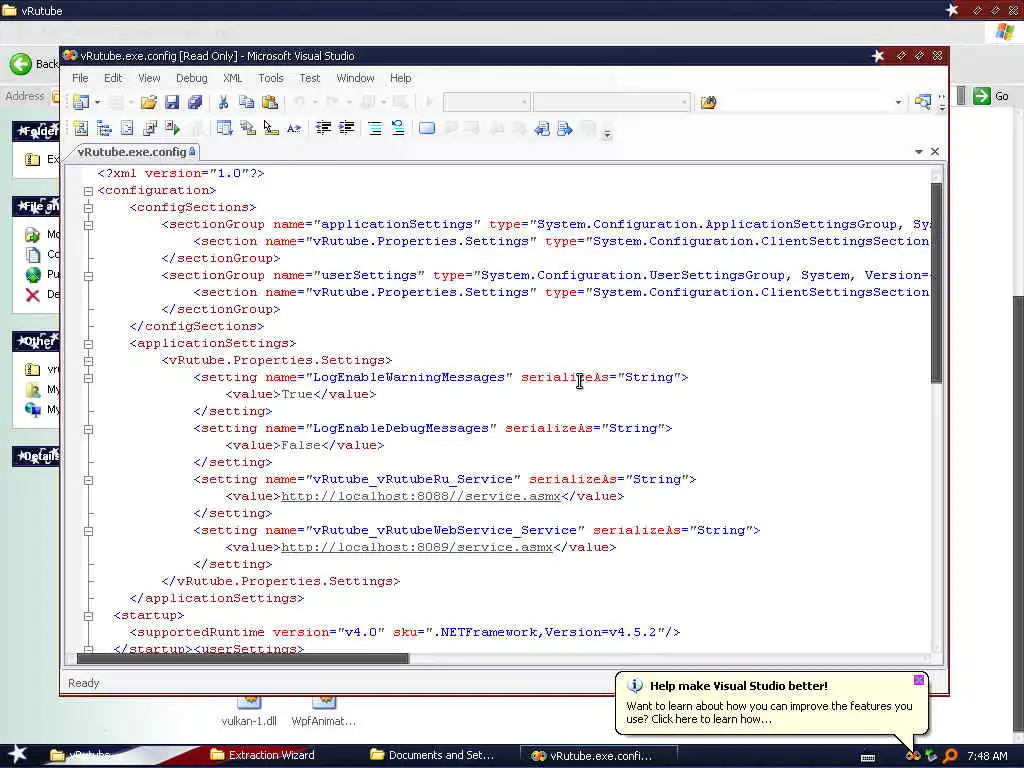The width and height of the screenshot is (1024, 768).
Task: Open the New Project button's dropdown arrow
Action: coord(97,103)
